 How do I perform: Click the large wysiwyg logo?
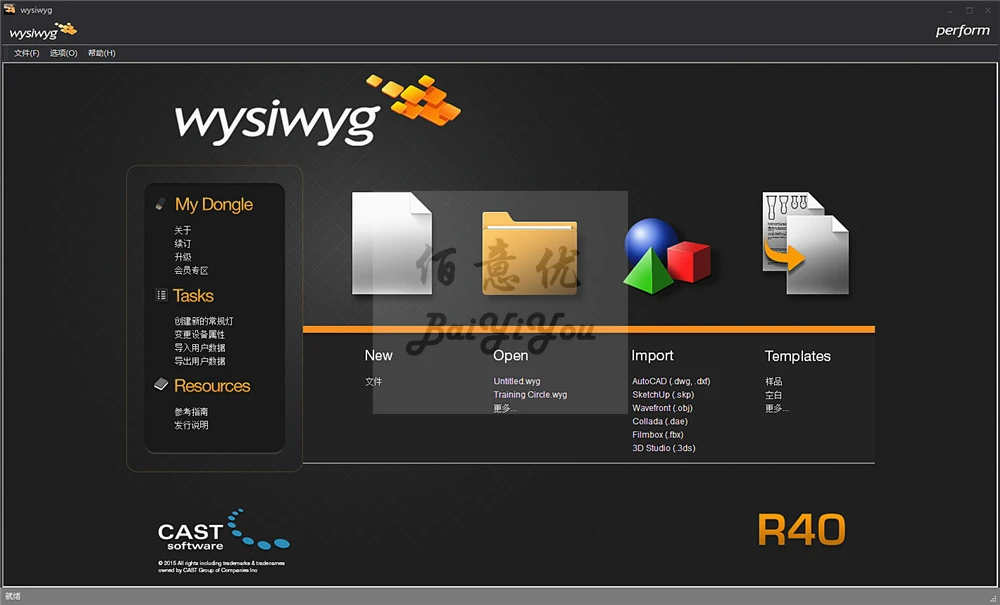point(317,110)
